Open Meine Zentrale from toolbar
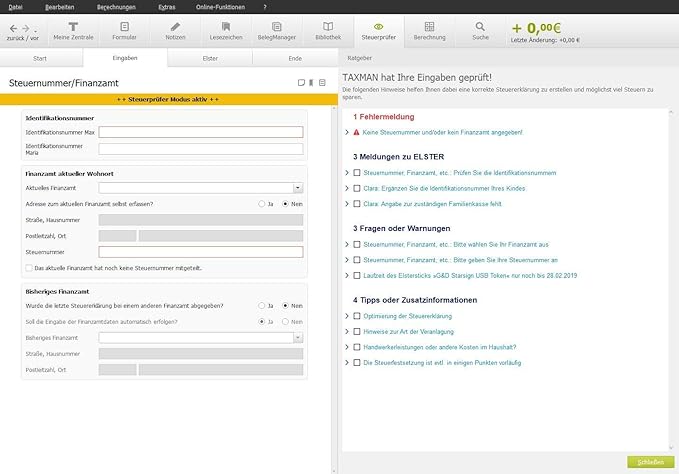This screenshot has width=679, height=474. (74, 29)
